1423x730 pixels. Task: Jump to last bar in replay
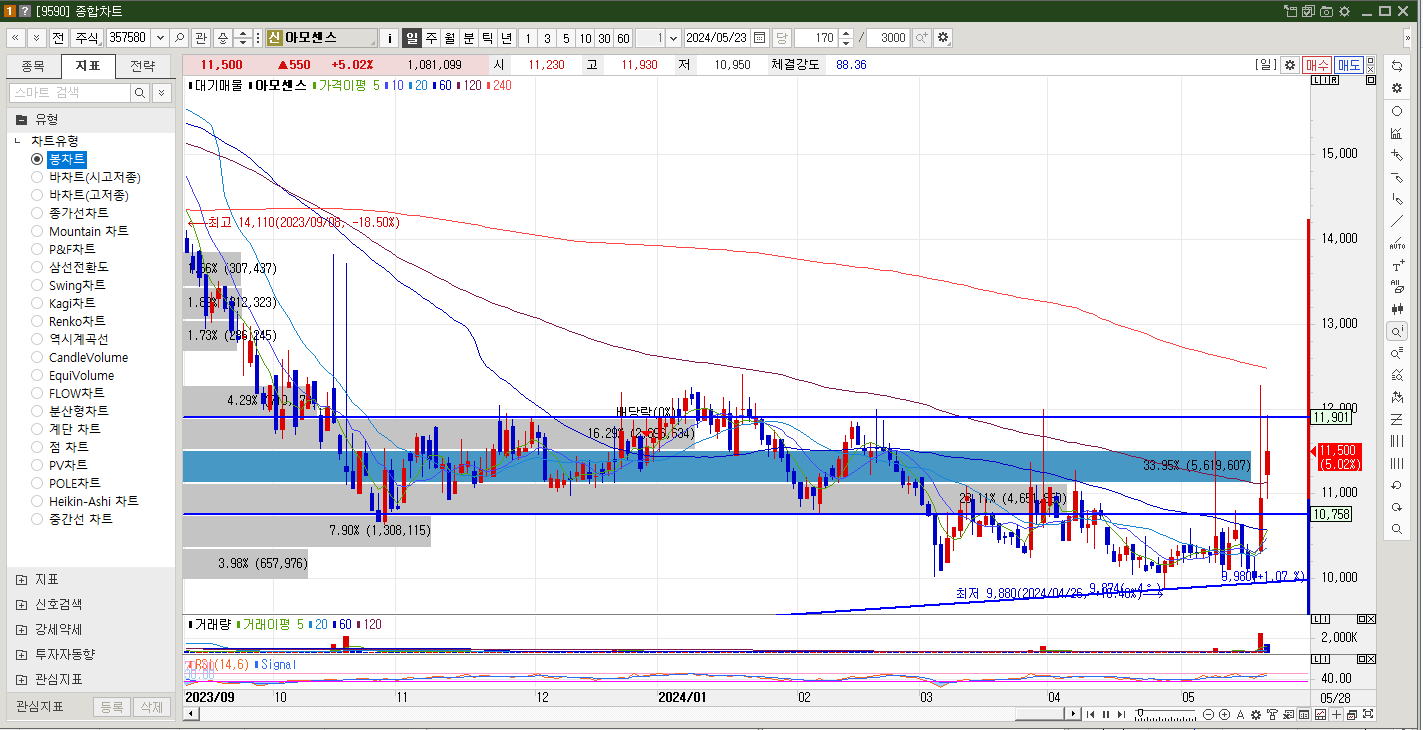pos(1121,714)
